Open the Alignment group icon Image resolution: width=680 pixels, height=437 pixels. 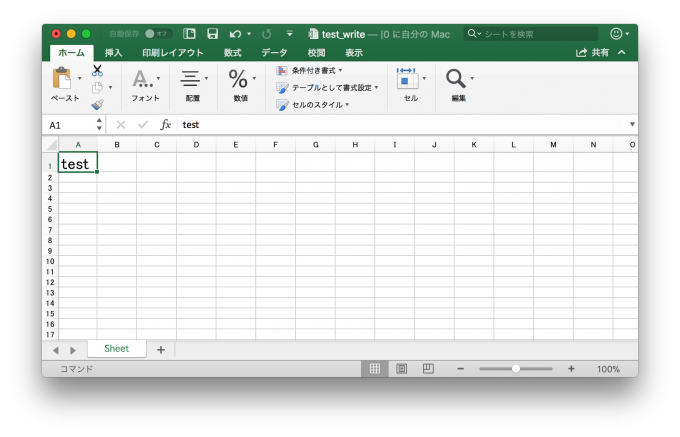(190, 78)
